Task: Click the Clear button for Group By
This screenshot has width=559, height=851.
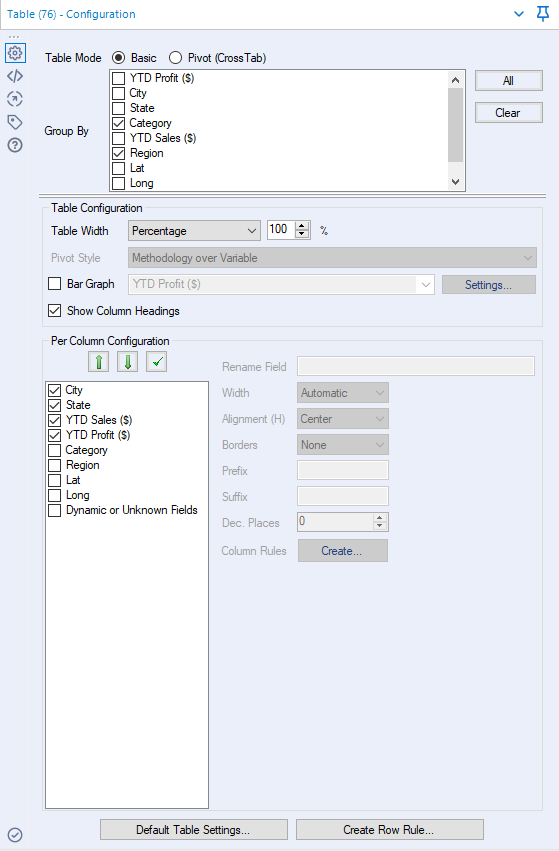Action: pyautogui.click(x=509, y=113)
